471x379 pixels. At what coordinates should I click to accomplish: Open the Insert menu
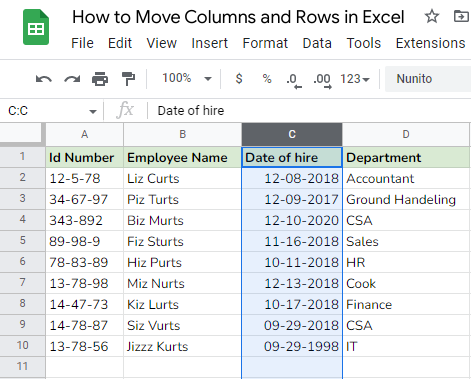coord(209,43)
